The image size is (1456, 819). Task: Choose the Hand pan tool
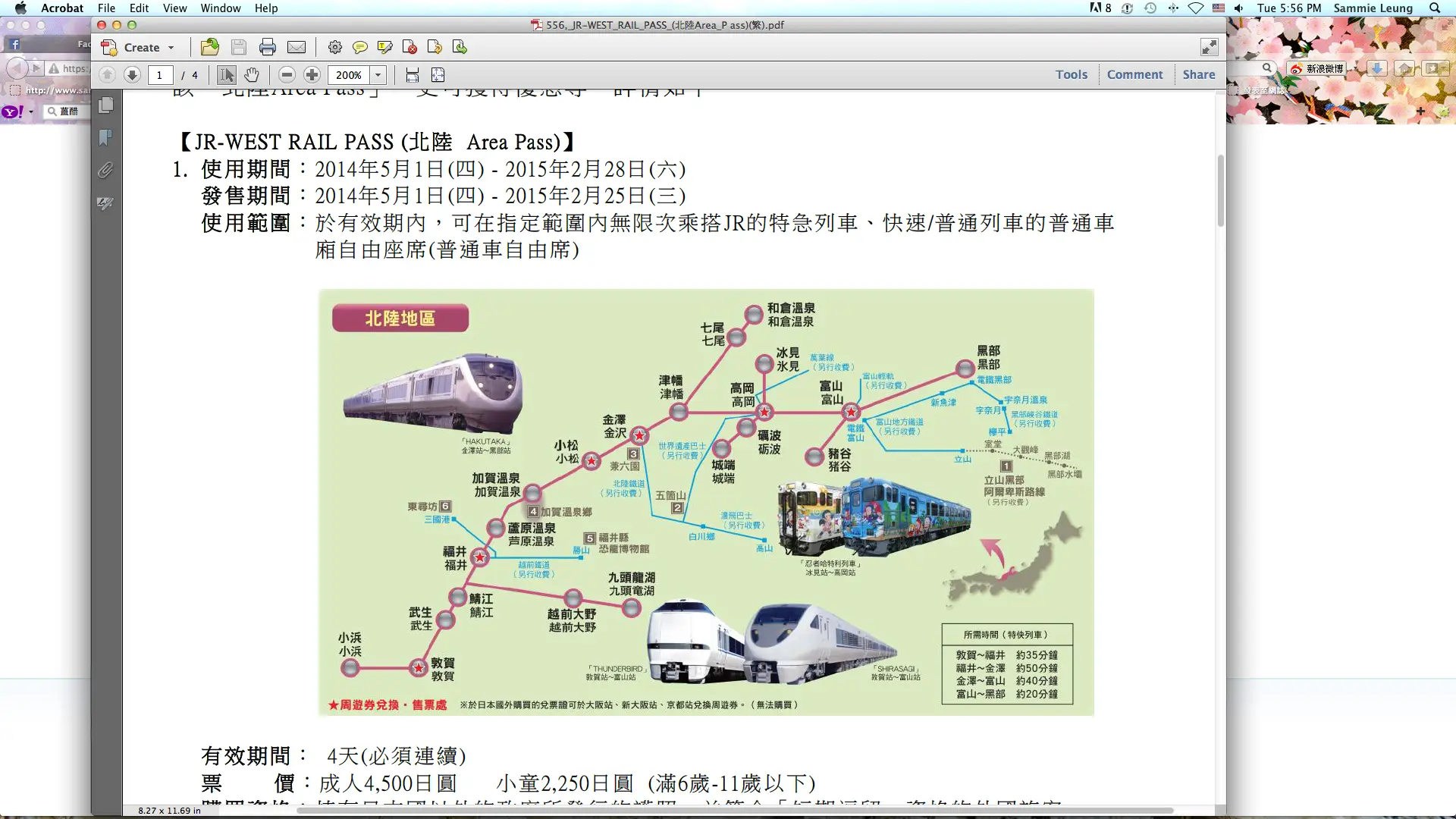pyautogui.click(x=252, y=74)
